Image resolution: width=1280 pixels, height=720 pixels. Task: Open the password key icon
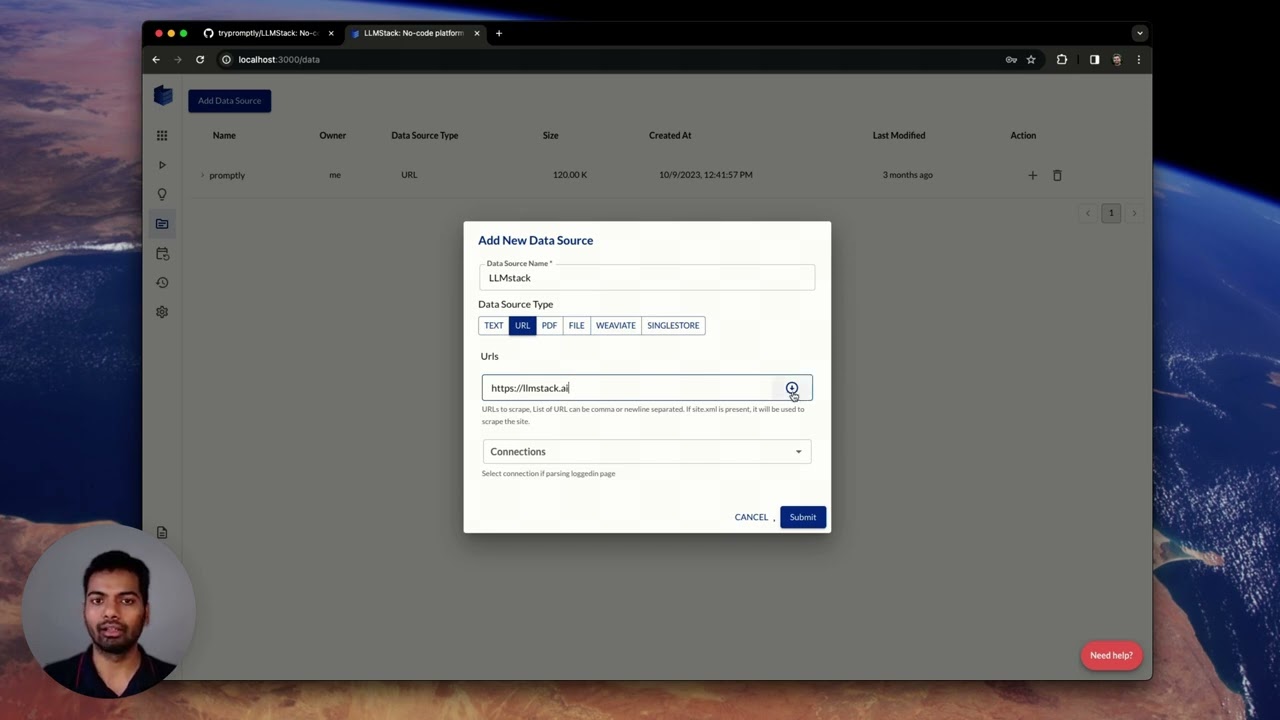coord(1011,60)
